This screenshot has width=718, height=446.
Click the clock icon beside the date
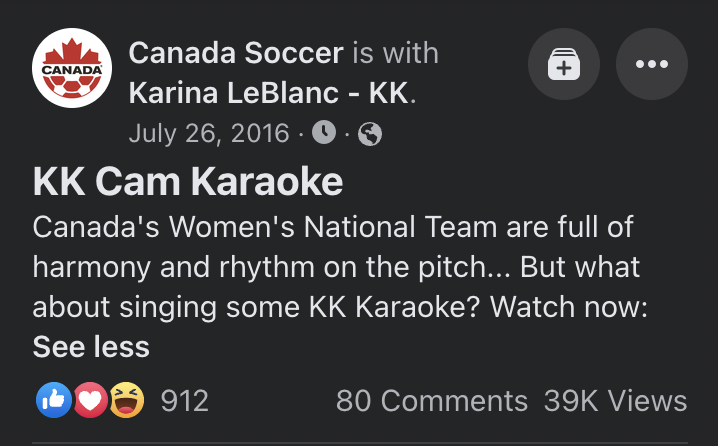[x=323, y=132]
